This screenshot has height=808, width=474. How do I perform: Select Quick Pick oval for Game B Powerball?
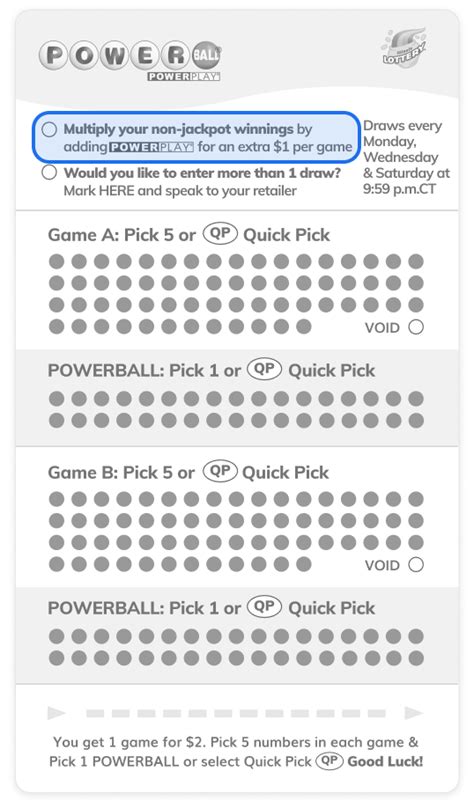click(x=264, y=607)
